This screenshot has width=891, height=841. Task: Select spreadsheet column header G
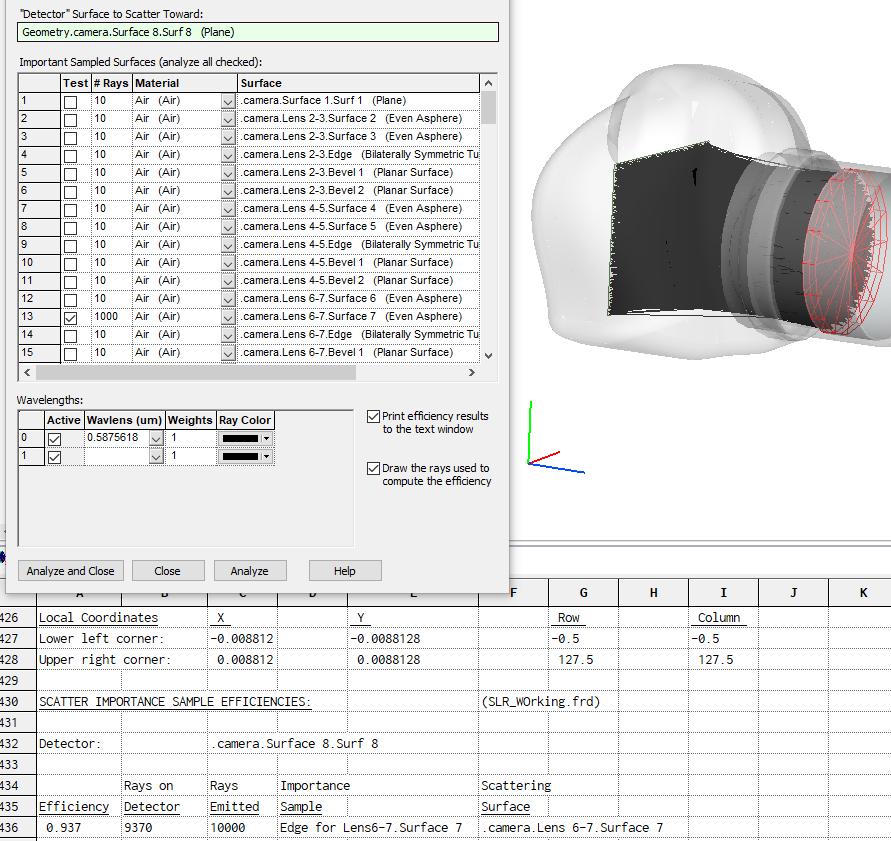pyautogui.click(x=583, y=593)
